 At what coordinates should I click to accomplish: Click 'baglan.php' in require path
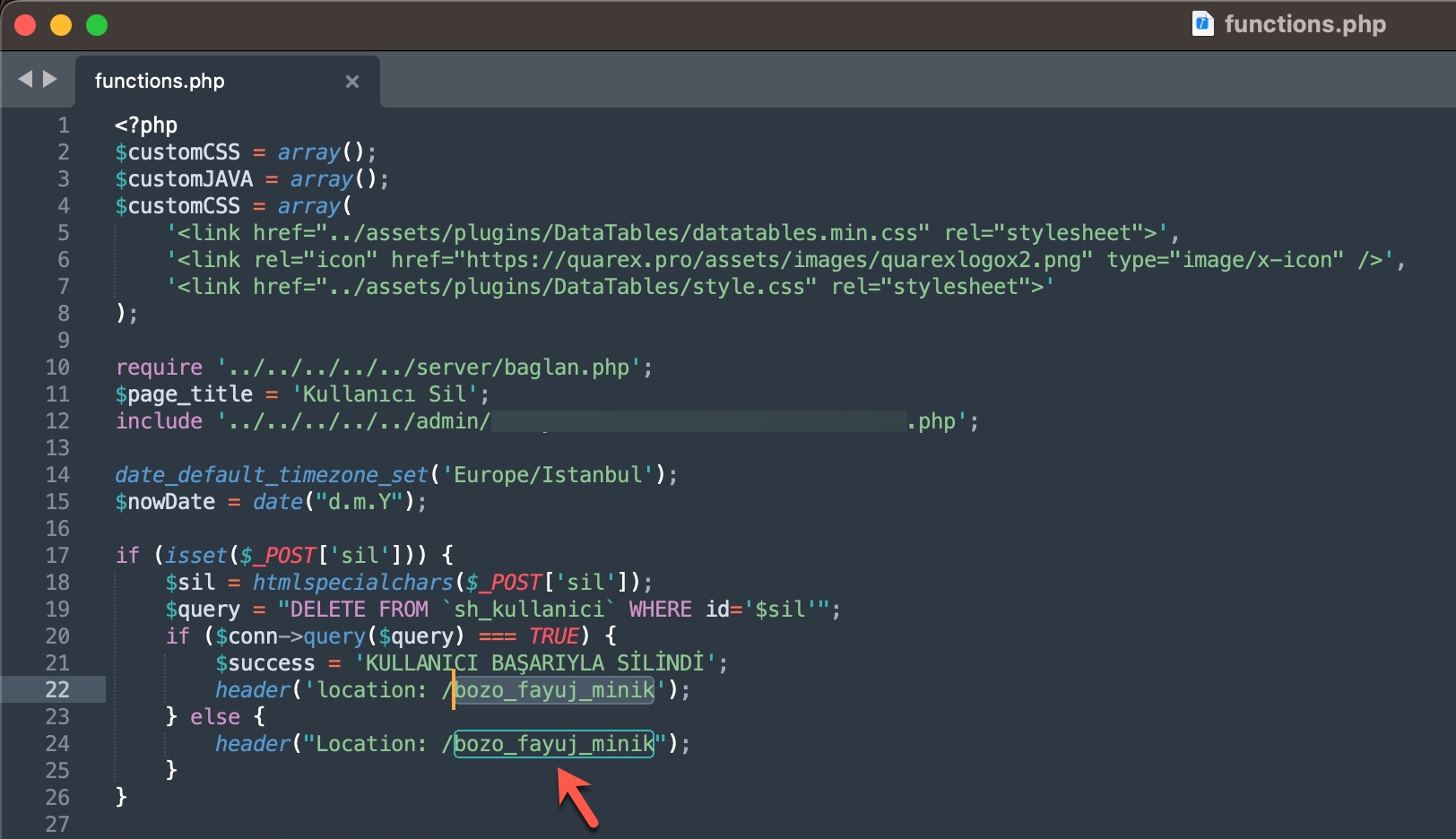[567, 368]
